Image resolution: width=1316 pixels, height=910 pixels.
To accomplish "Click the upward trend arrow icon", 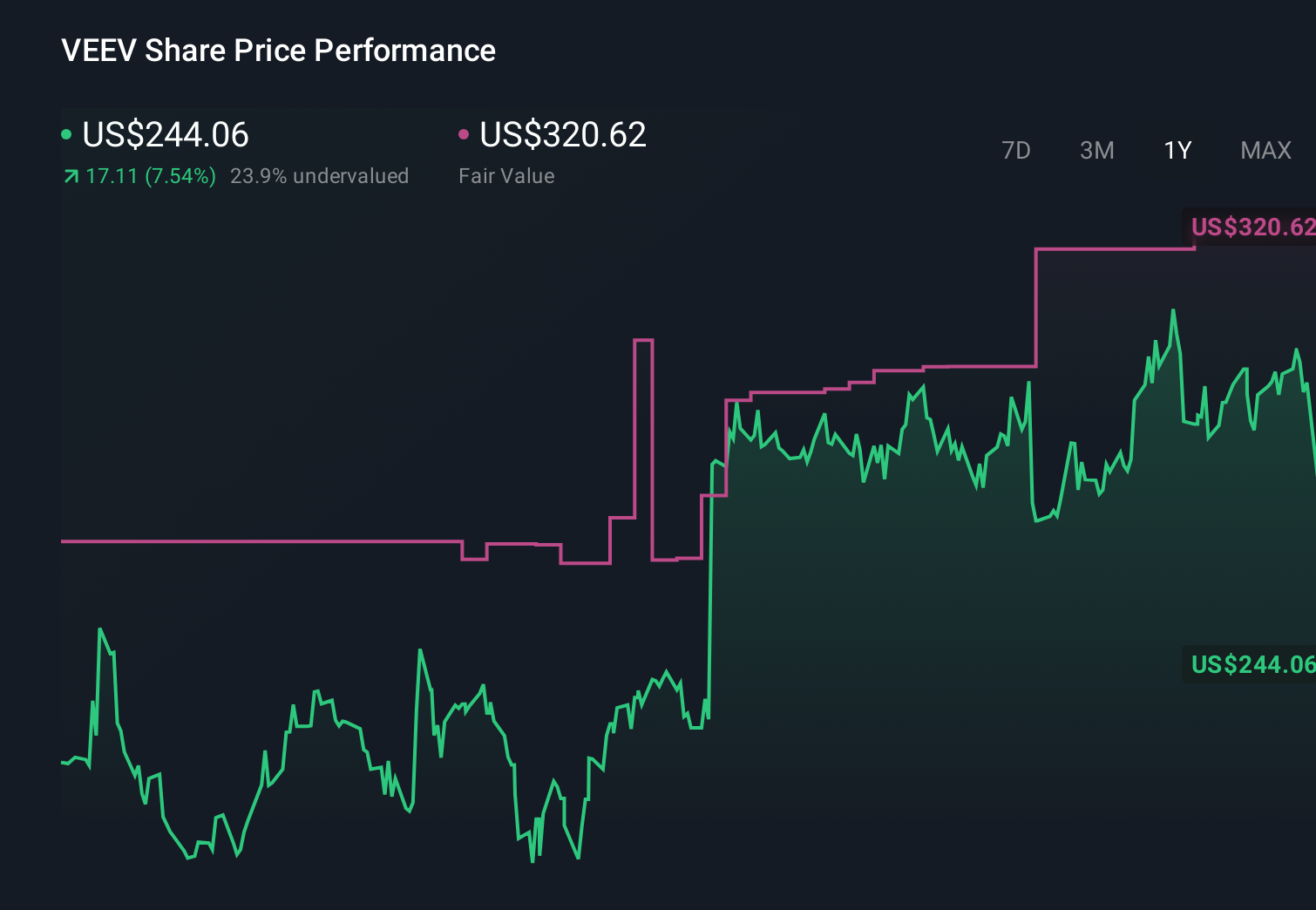I will point(71,175).
